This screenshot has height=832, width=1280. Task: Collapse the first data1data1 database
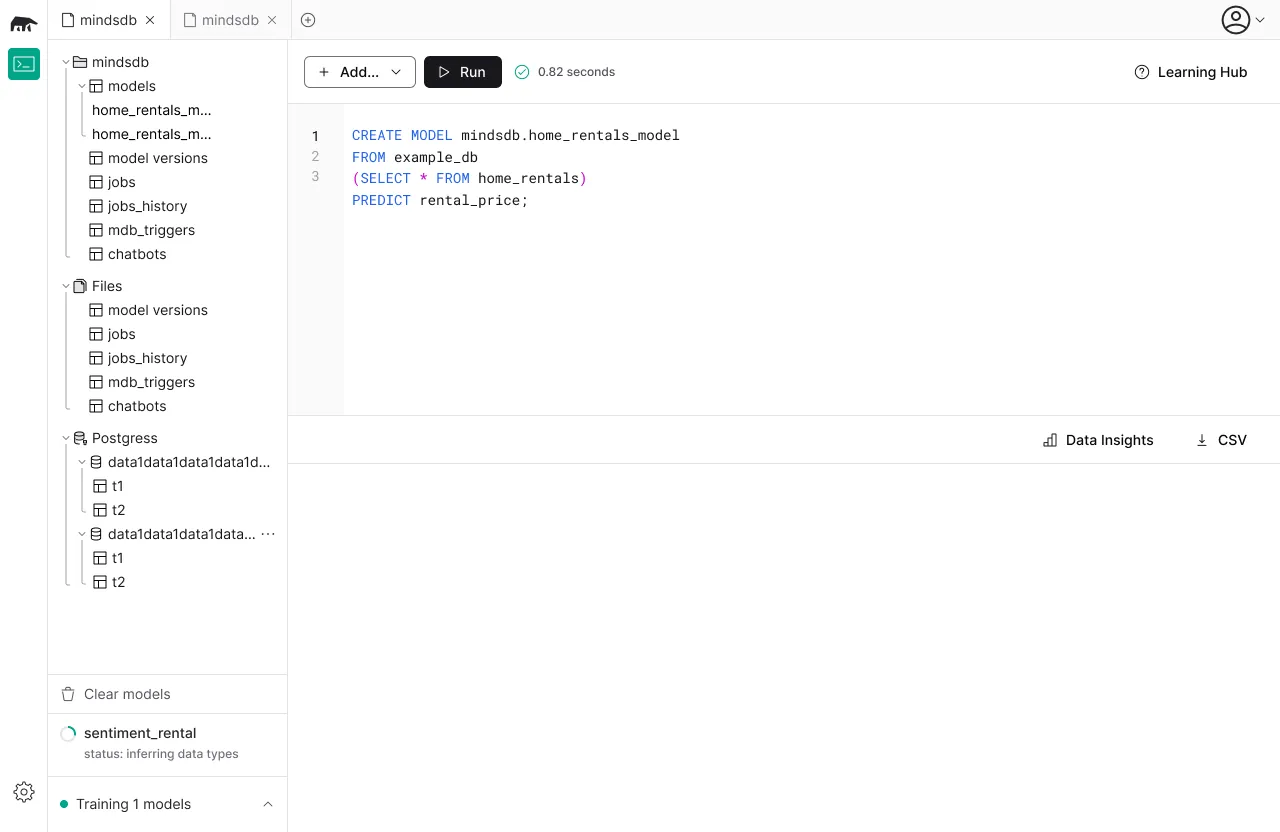(82, 462)
